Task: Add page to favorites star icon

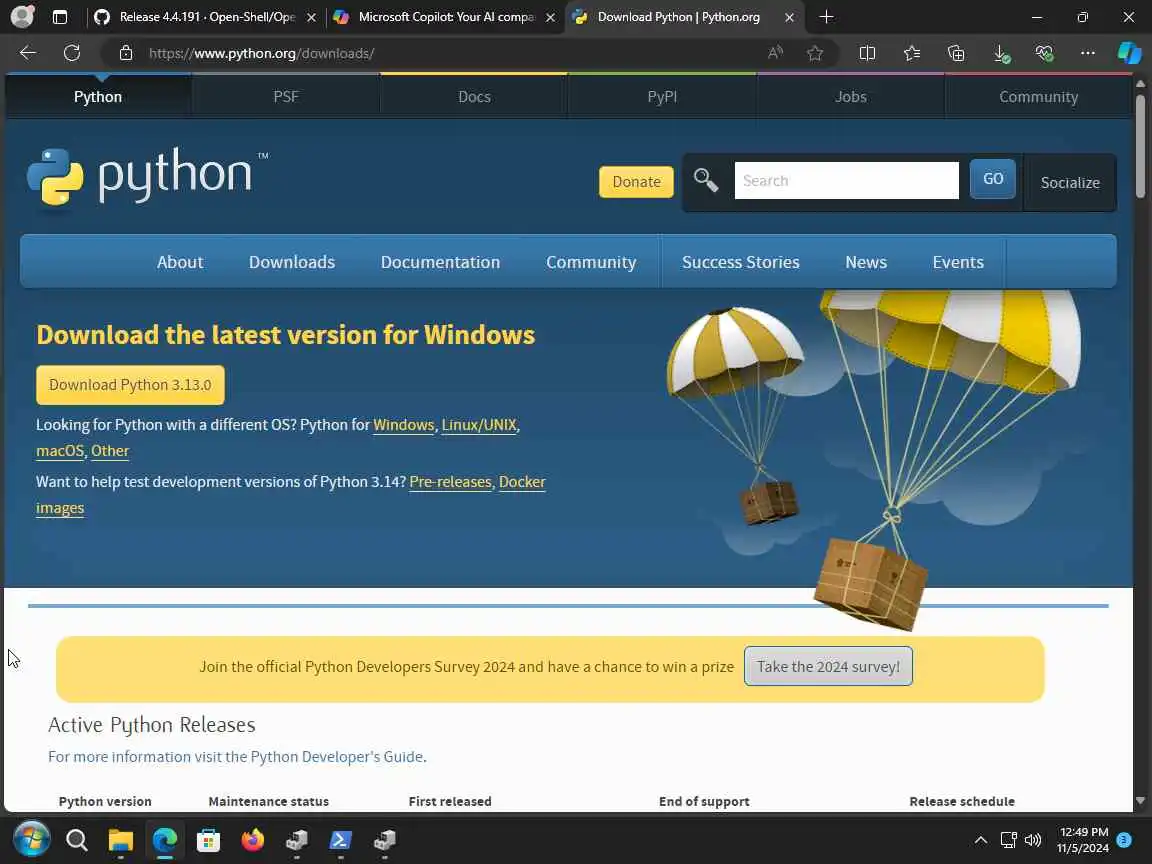Action: pyautogui.click(x=815, y=53)
